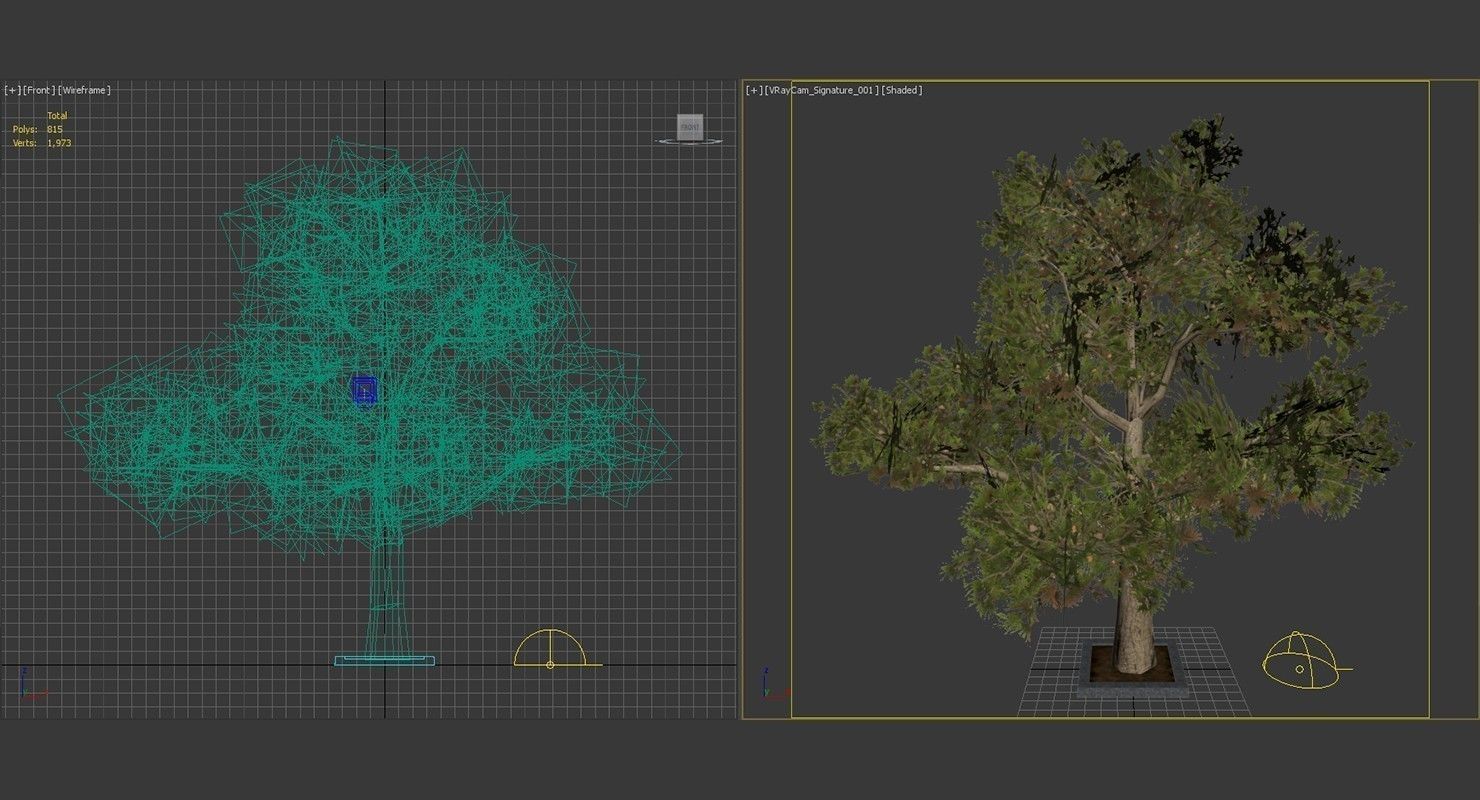Click the 'Verts: 1,973' statistic

point(42,143)
